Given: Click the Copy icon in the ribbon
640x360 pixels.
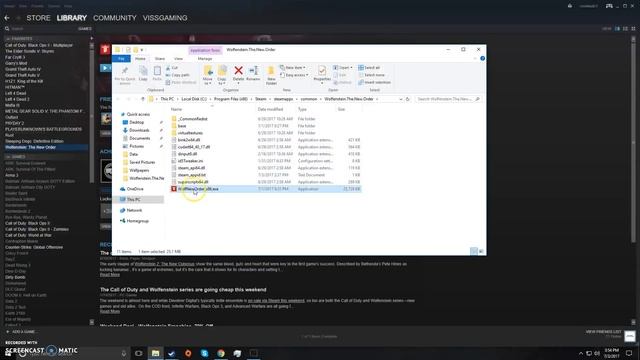Looking at the screenshot, I should [x=143, y=71].
